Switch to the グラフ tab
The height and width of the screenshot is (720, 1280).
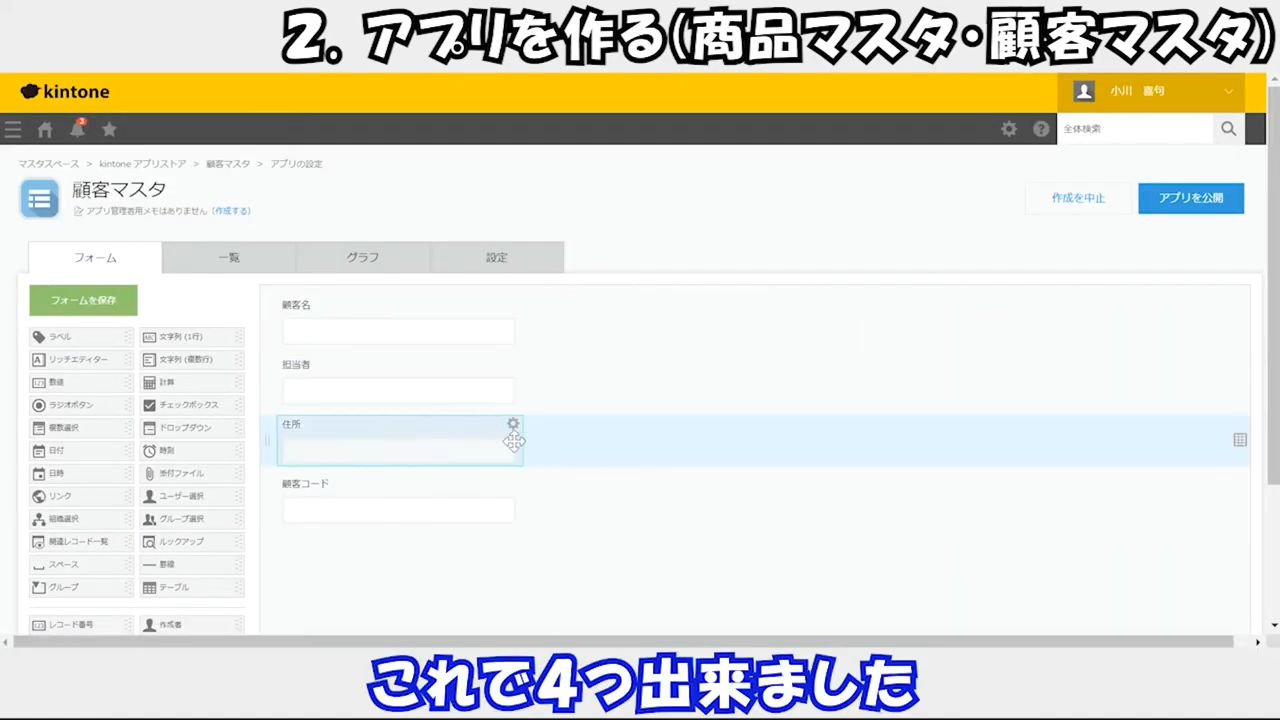point(363,257)
